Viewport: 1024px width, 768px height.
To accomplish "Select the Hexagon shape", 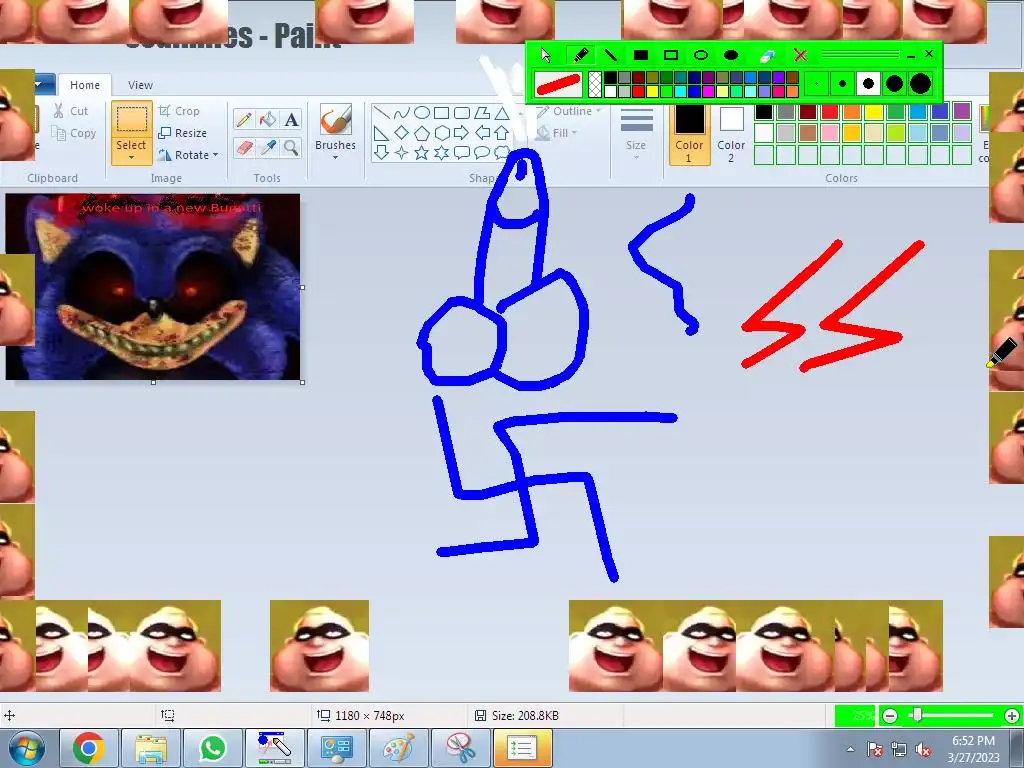I will pos(441,133).
